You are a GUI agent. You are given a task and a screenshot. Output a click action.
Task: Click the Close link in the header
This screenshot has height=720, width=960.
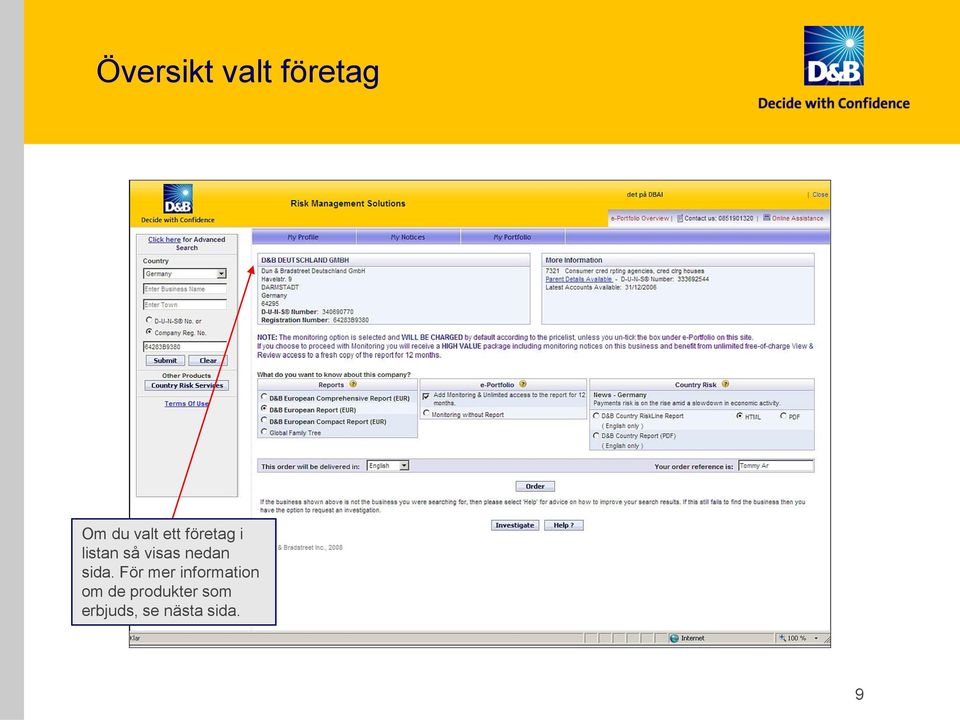tap(820, 195)
